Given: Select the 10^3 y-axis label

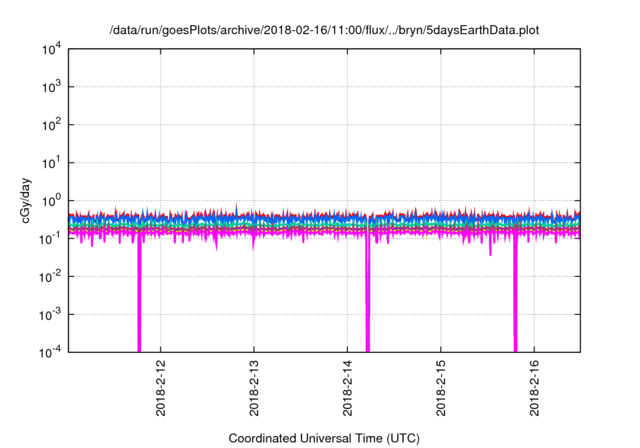Looking at the screenshot, I should pos(52,87).
